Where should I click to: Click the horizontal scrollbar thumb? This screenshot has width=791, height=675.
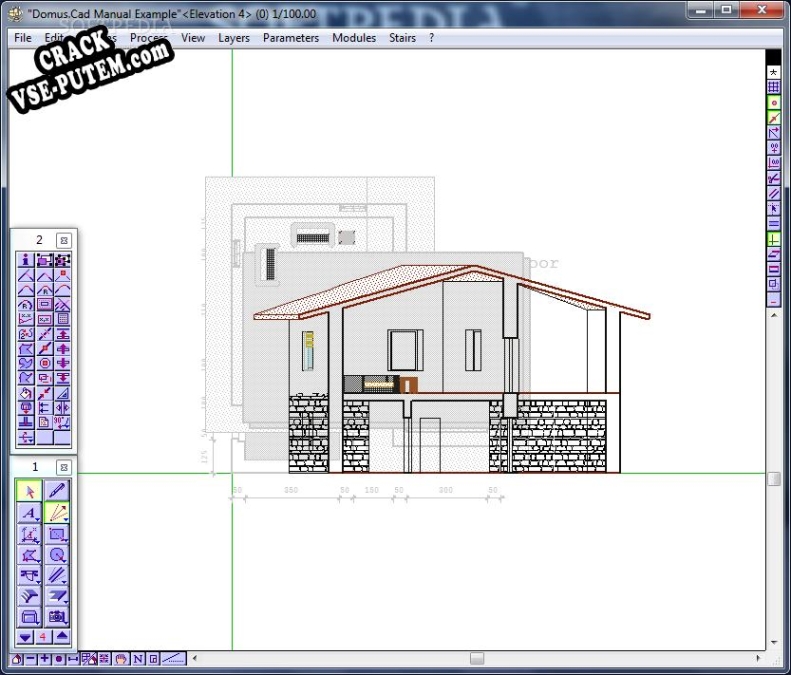477,659
